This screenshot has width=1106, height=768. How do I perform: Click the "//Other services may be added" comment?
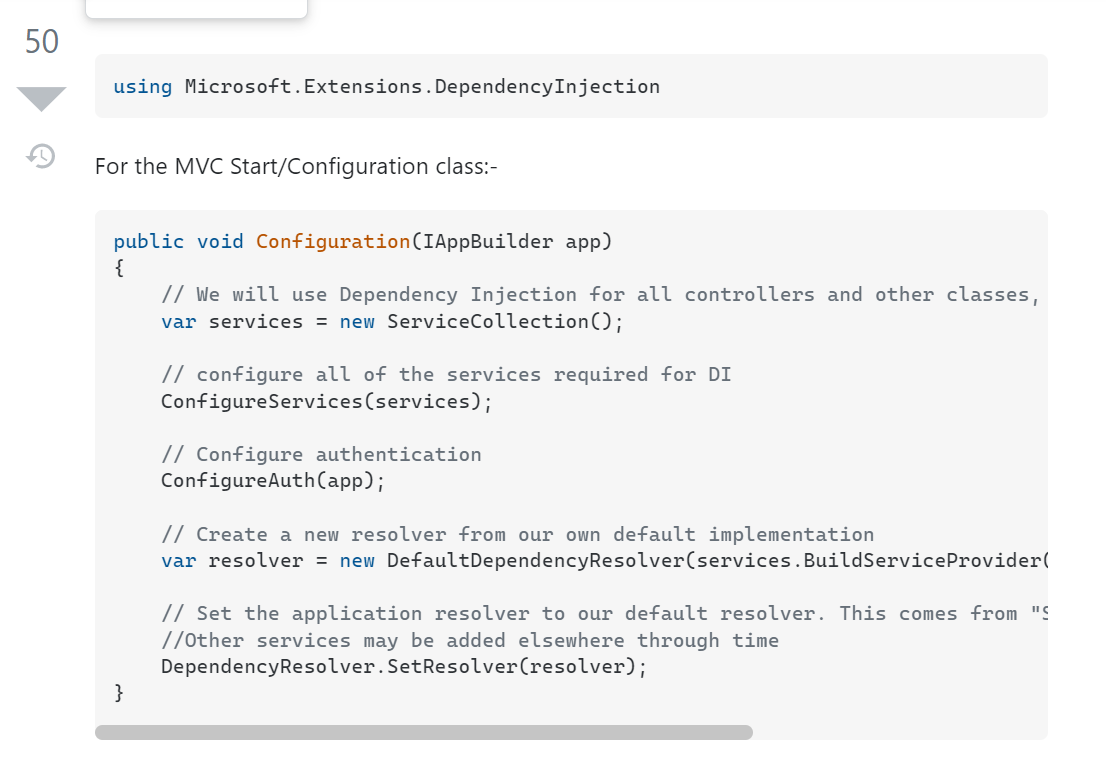click(470, 640)
